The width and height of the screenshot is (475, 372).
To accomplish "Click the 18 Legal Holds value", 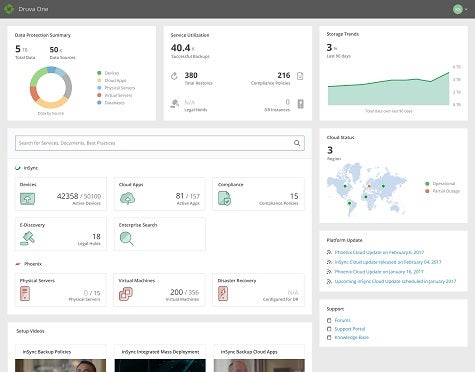I will [96, 237].
